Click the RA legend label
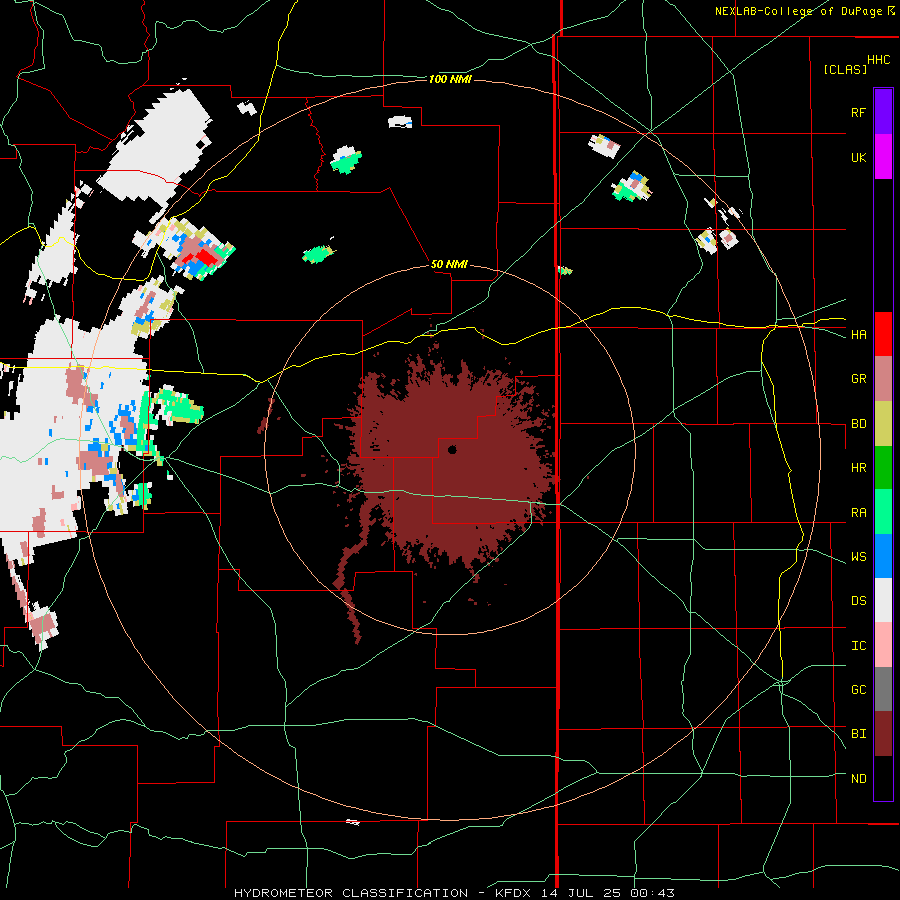Image resolution: width=900 pixels, height=900 pixels. pos(858,513)
